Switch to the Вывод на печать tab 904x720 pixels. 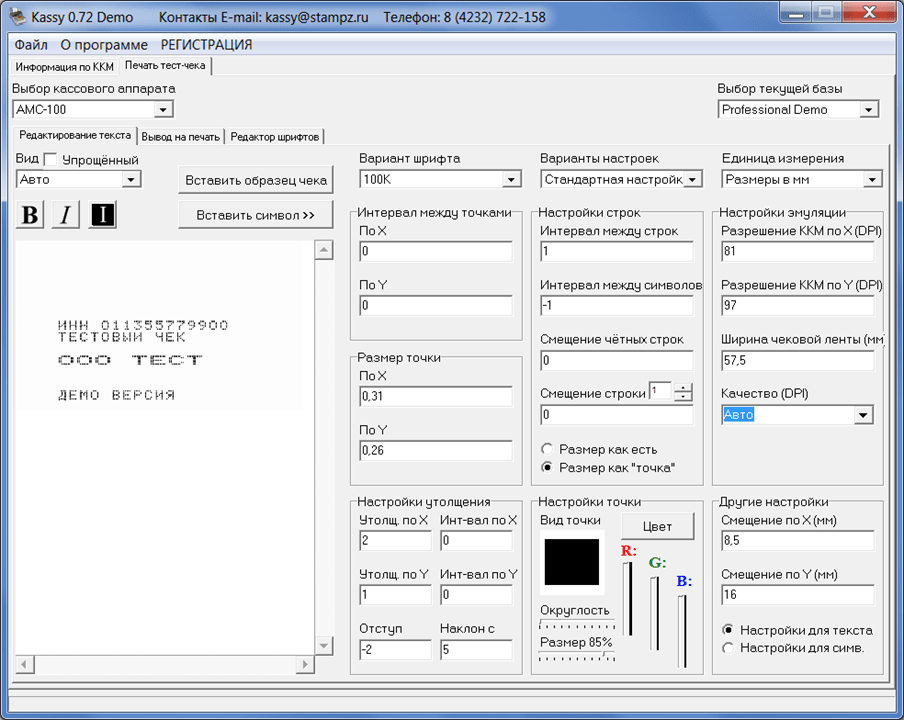point(180,137)
